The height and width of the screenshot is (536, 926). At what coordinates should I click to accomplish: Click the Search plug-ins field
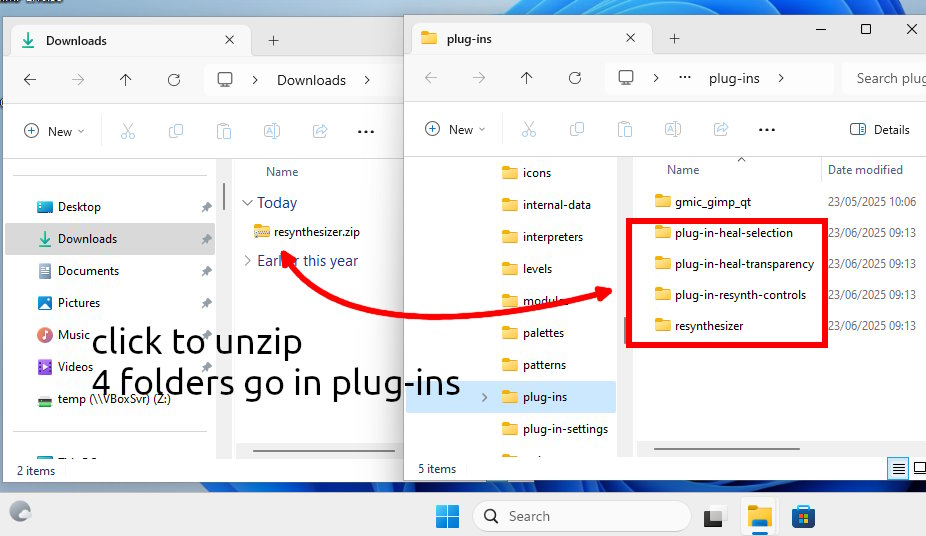click(x=883, y=78)
